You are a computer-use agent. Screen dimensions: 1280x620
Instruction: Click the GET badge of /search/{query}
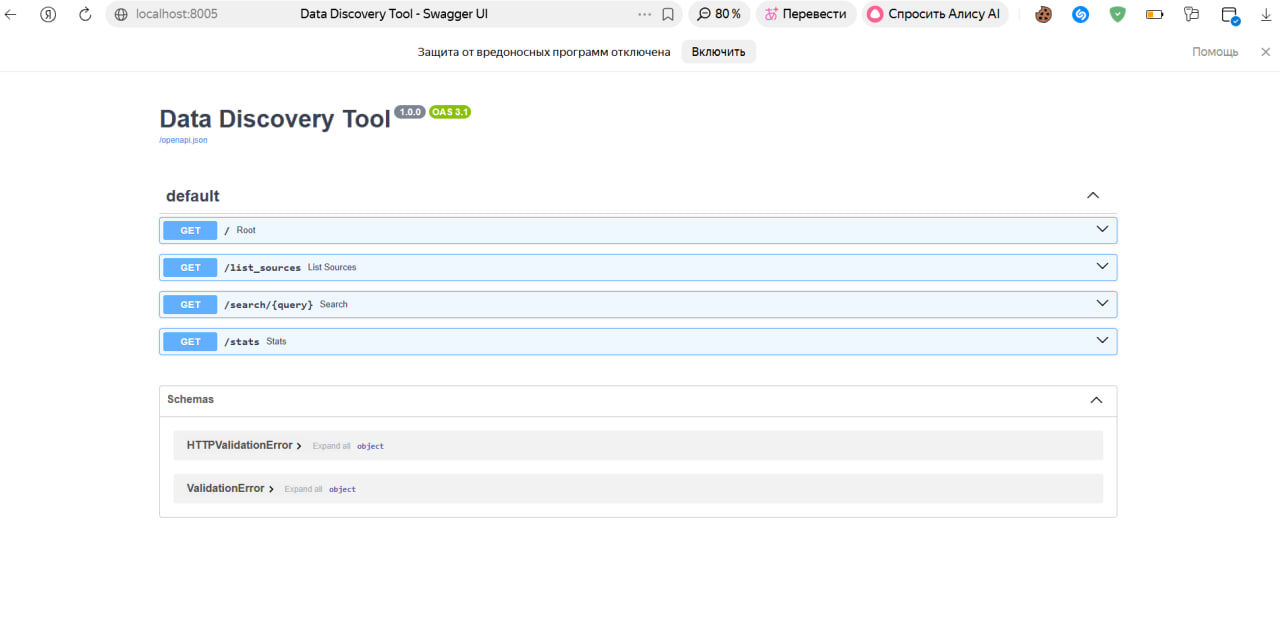pyautogui.click(x=190, y=304)
